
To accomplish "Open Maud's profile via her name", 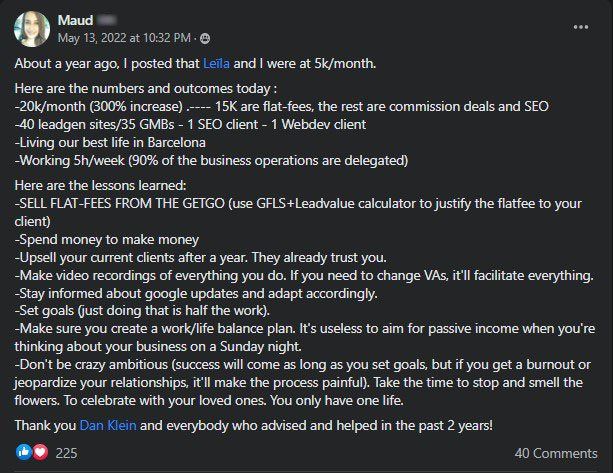I will (x=75, y=20).
